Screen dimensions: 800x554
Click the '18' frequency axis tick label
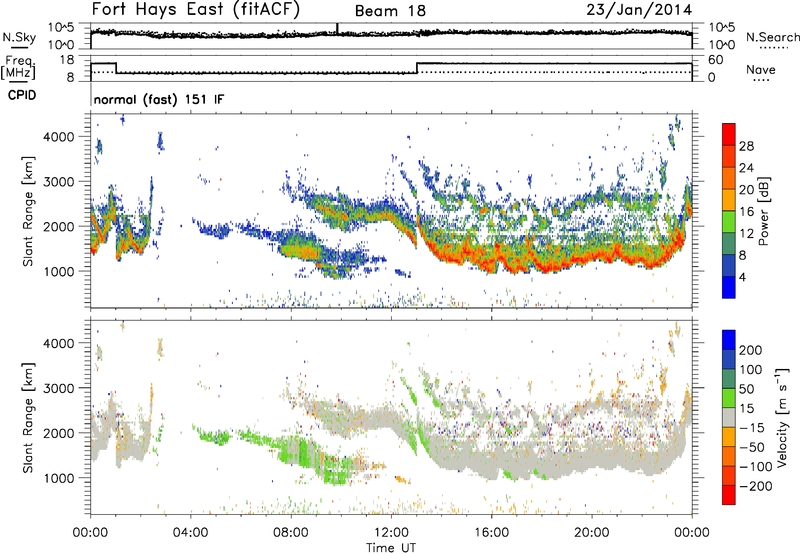click(x=67, y=60)
